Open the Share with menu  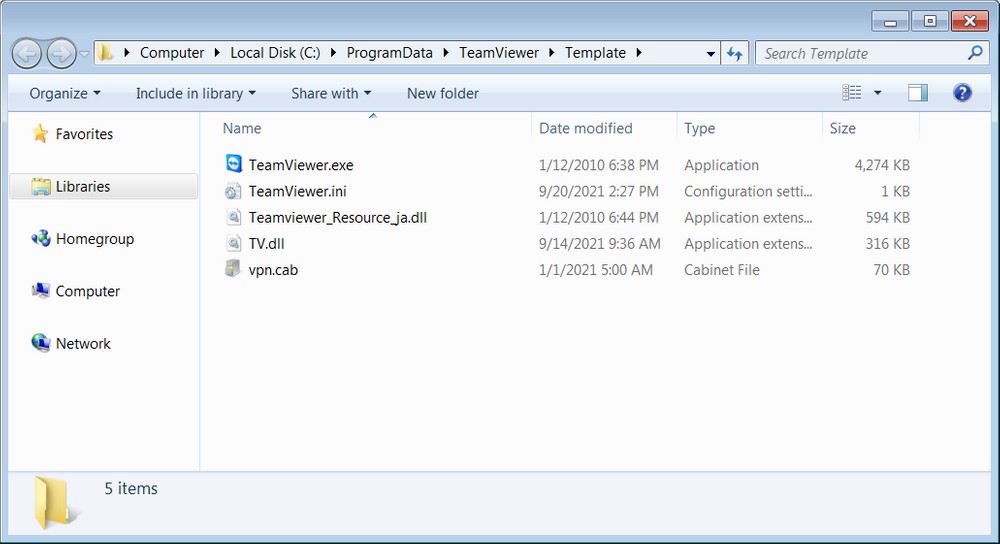point(331,93)
